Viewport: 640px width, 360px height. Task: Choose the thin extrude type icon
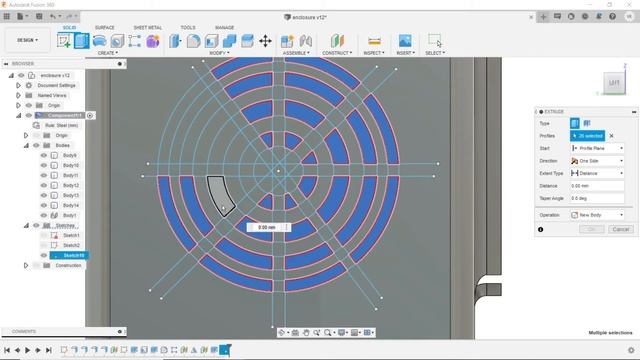pos(587,123)
